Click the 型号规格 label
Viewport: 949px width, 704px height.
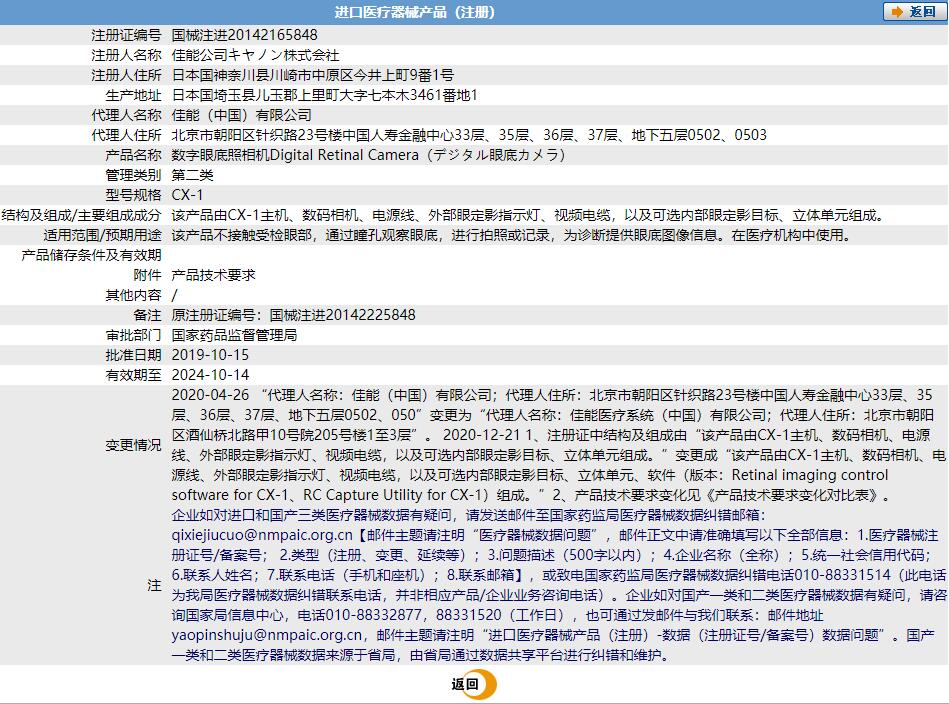[x=134, y=195]
